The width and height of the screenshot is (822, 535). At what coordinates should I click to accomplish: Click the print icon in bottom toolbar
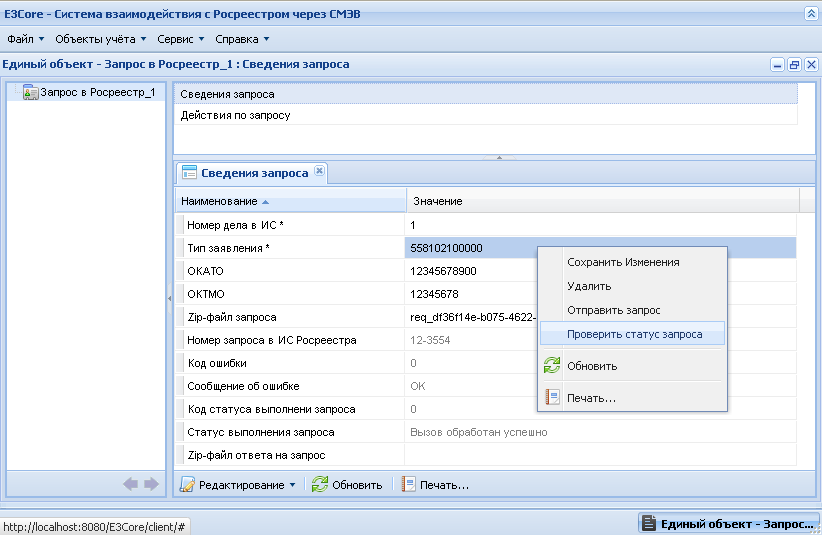408,484
